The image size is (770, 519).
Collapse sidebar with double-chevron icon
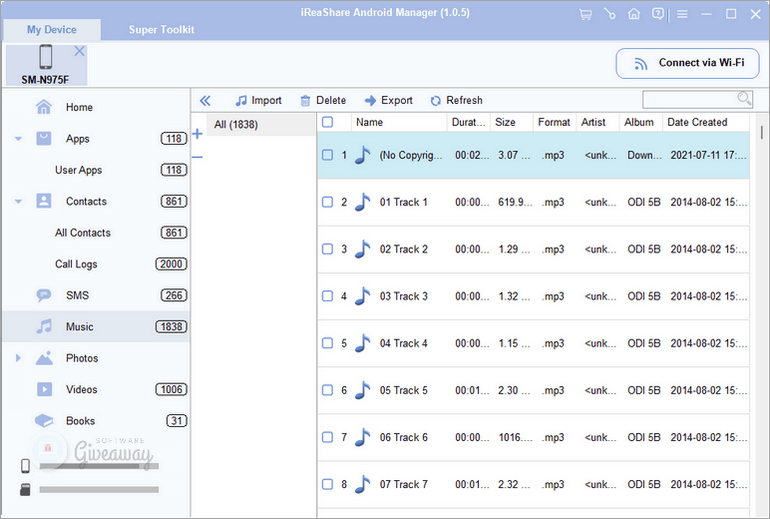tap(205, 100)
